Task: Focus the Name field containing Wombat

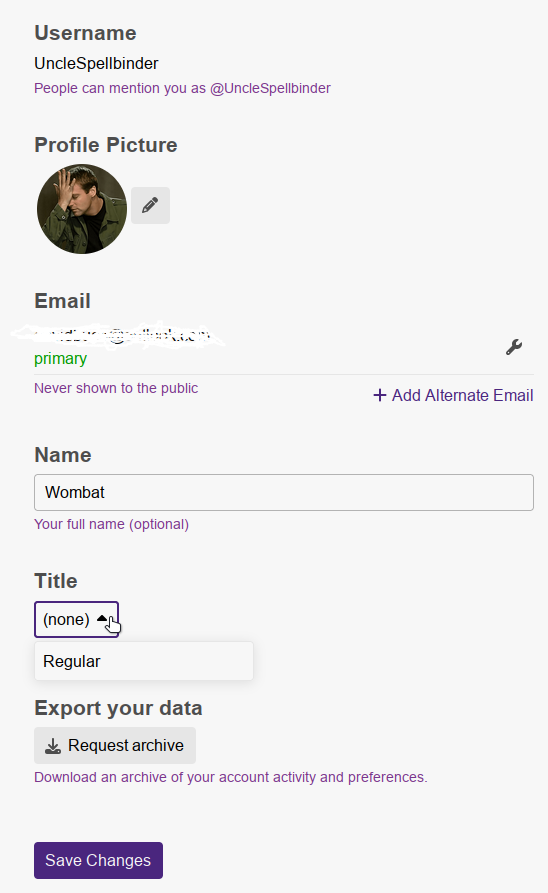Action: click(284, 492)
